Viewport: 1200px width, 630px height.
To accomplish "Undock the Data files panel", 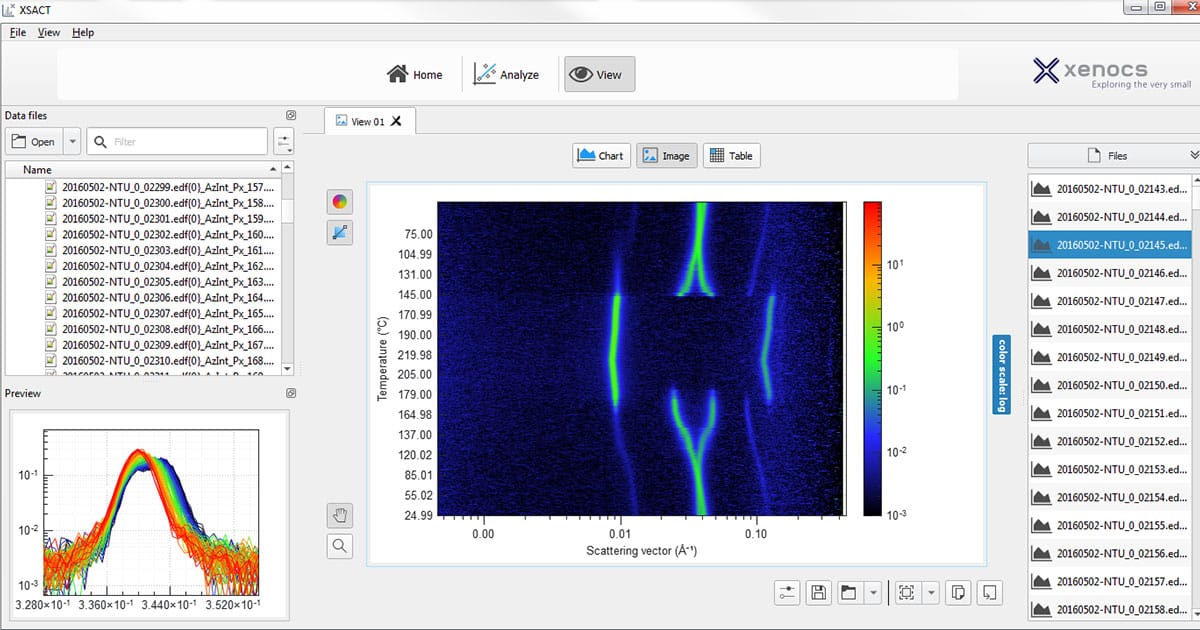I will point(291,116).
